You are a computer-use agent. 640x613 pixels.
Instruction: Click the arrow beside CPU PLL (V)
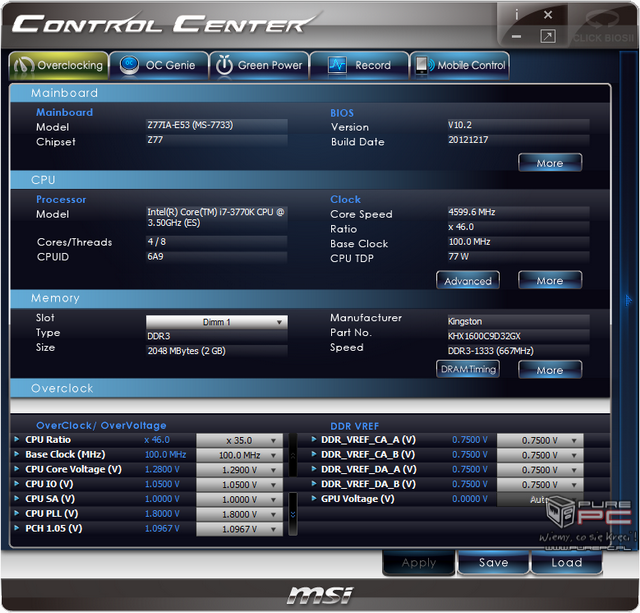pos(17,513)
